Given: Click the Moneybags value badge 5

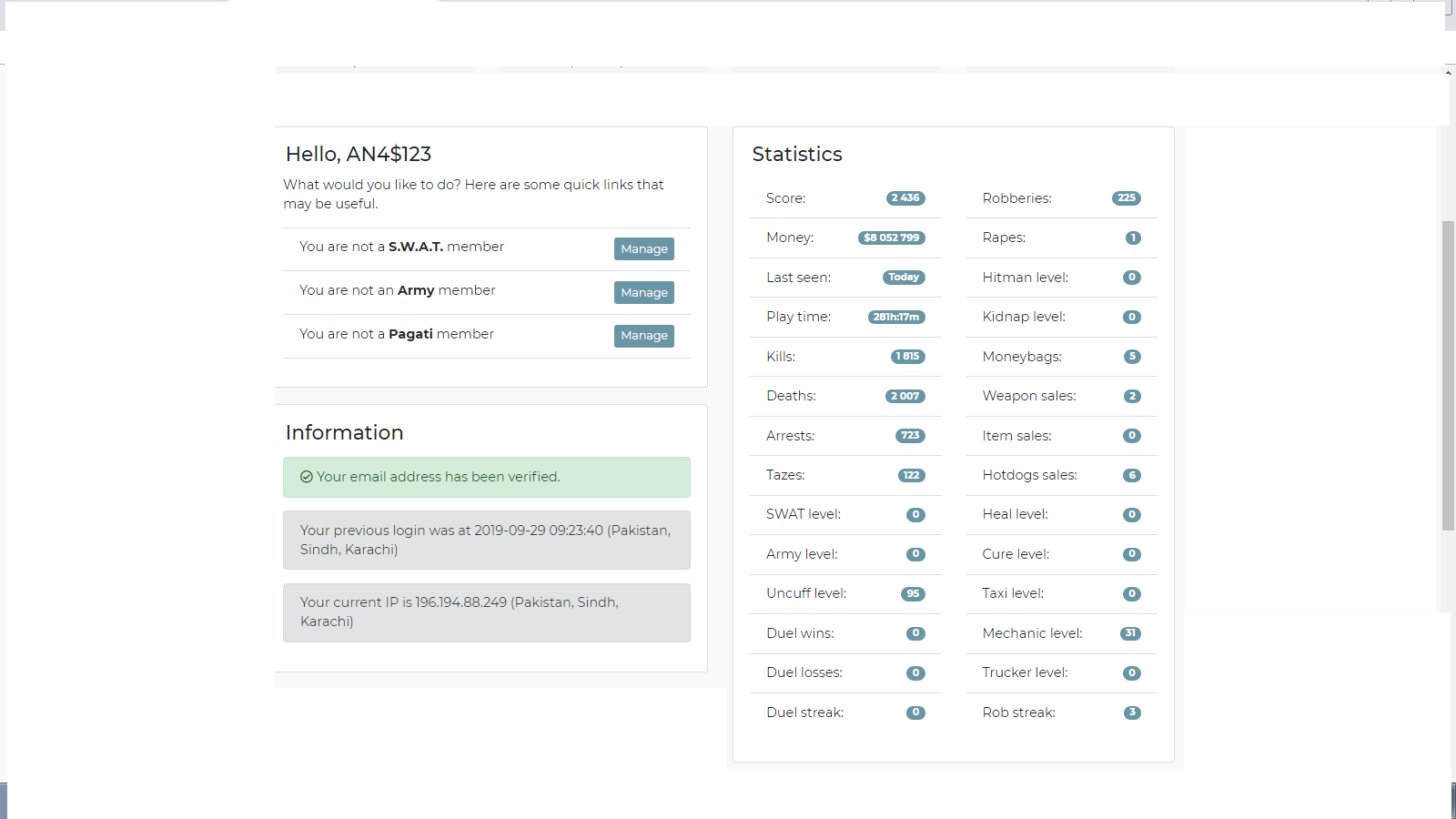Looking at the screenshot, I should (1132, 356).
